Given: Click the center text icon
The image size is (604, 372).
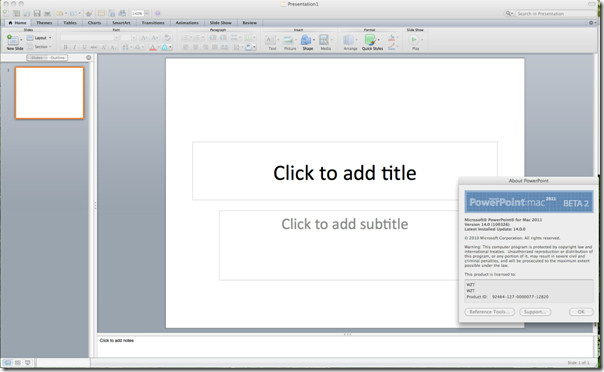Looking at the screenshot, I should pyautogui.click(x=196, y=47).
